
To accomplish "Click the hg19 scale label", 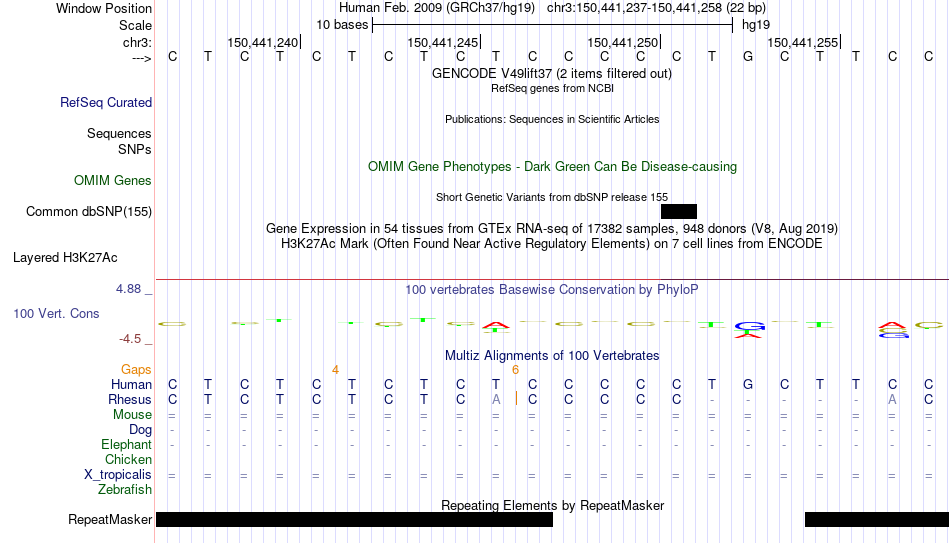I will point(756,25).
